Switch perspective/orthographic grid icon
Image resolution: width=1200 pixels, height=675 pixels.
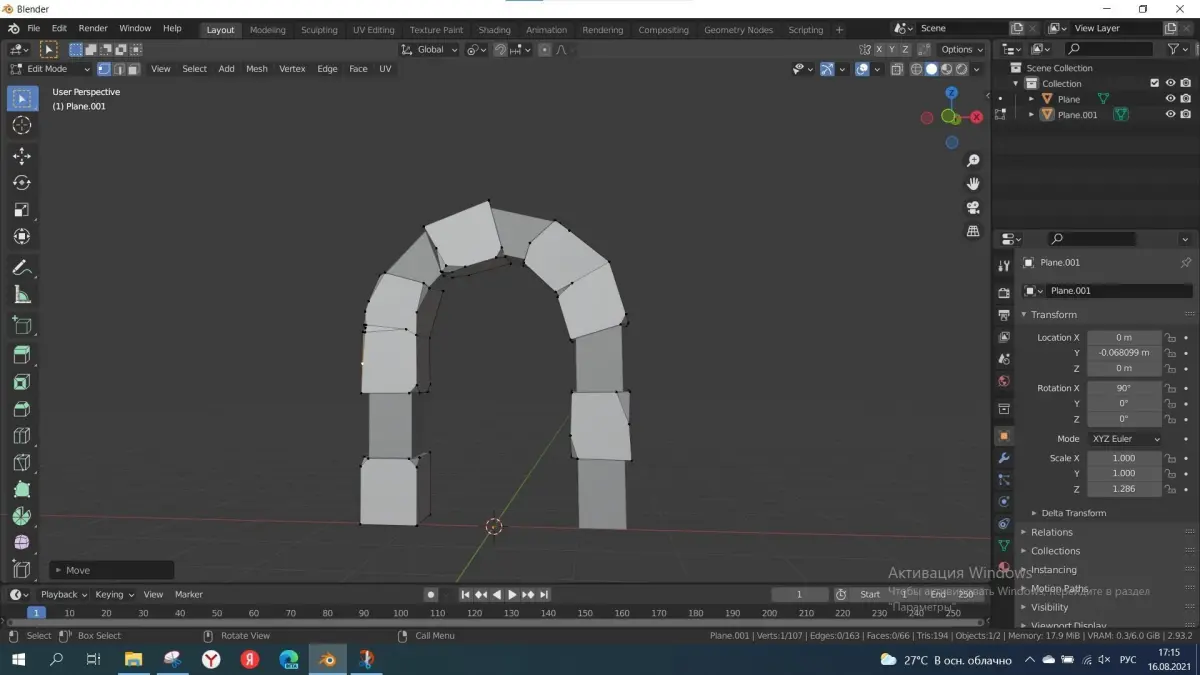pyautogui.click(x=973, y=231)
